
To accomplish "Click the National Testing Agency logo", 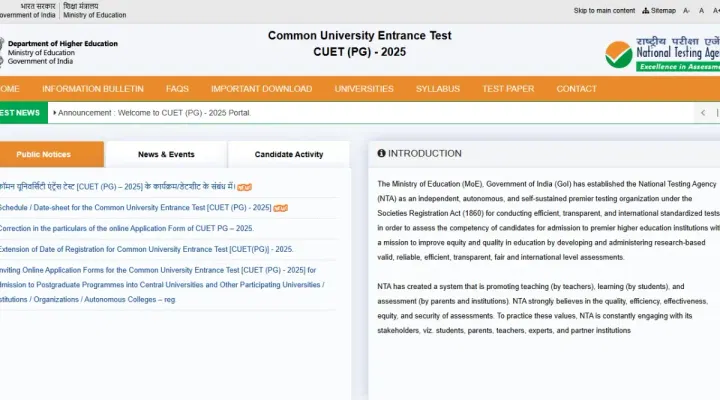I will pyautogui.click(x=662, y=53).
